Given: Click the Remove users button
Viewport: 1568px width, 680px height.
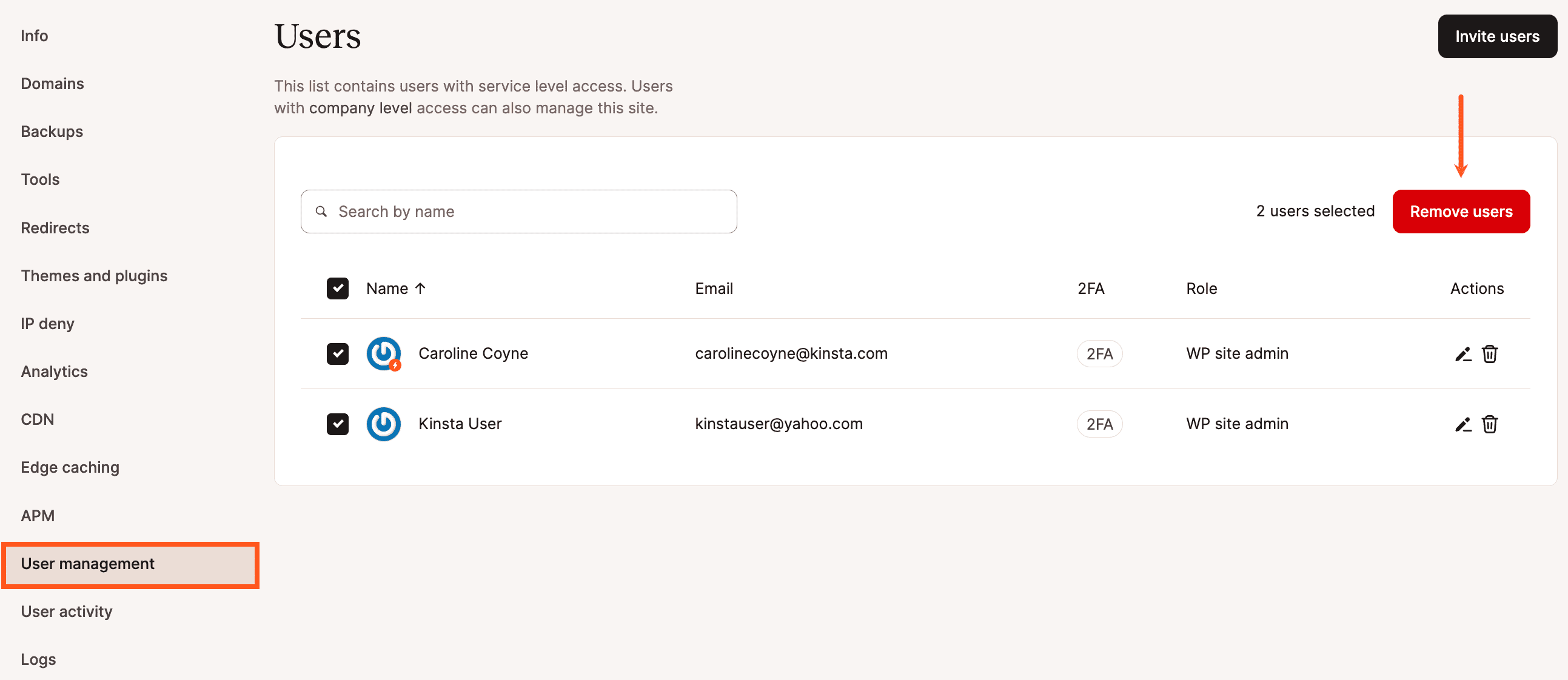Looking at the screenshot, I should (1462, 211).
